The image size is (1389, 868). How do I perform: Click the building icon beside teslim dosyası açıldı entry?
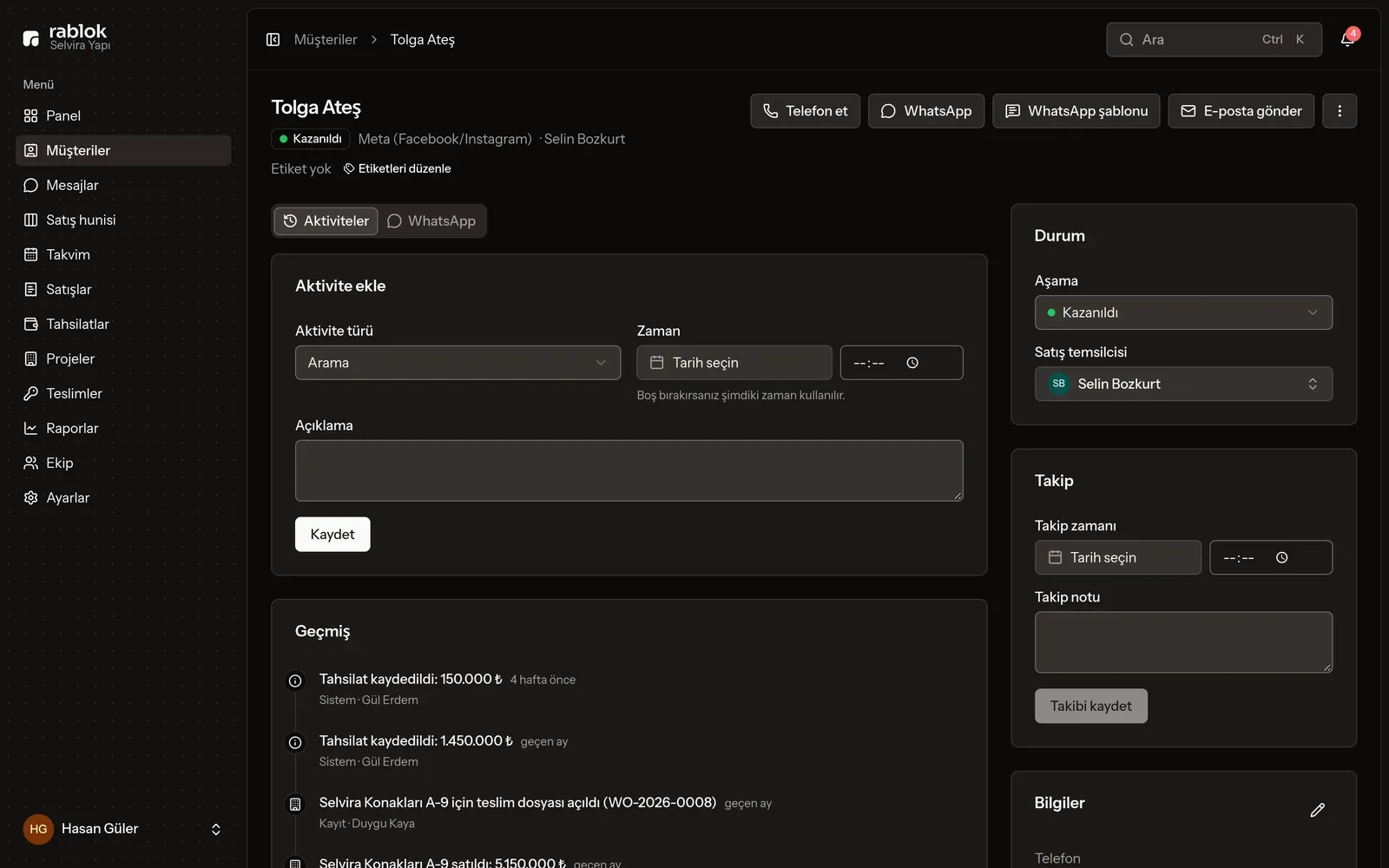295,805
